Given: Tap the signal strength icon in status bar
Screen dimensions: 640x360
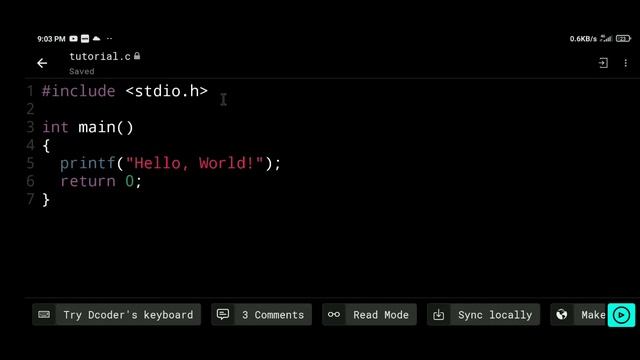Looking at the screenshot, I should pos(606,38).
